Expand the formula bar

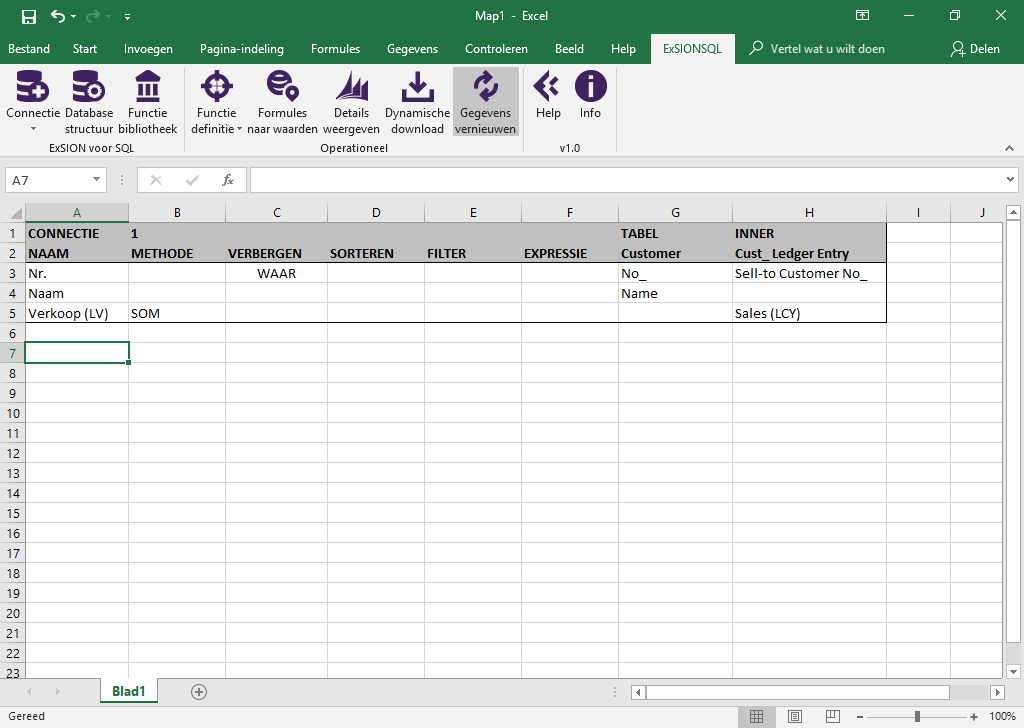[1010, 180]
